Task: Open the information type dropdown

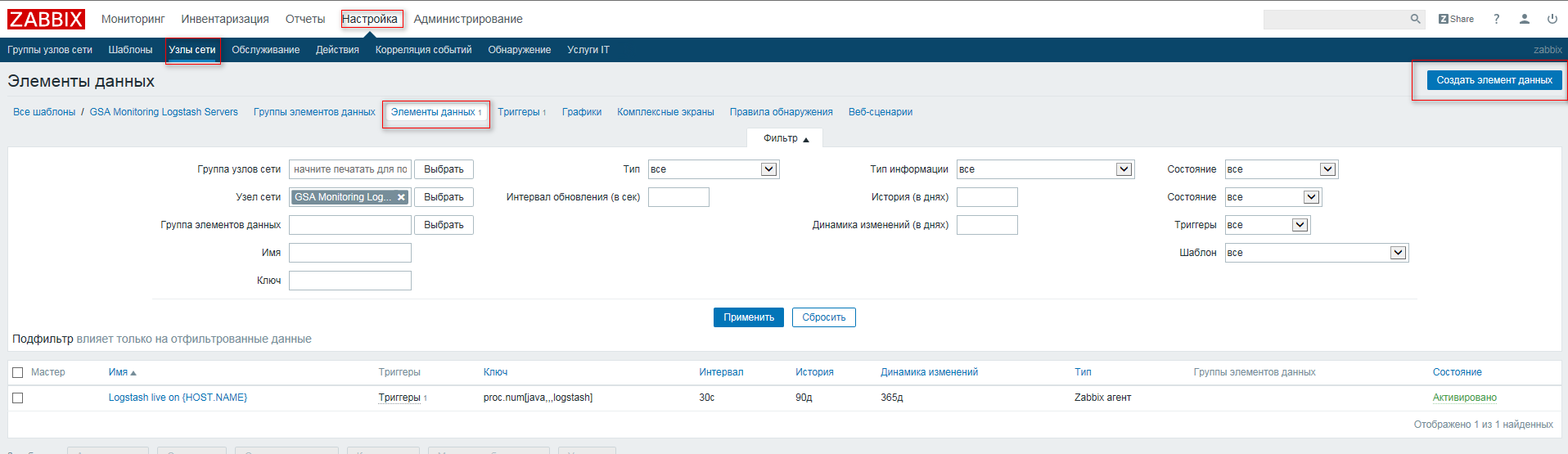Action: coord(1124,169)
